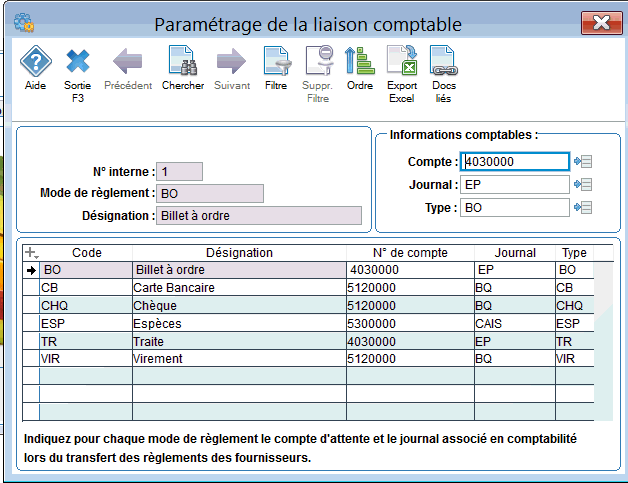Click the Billet à ordre table cell
Viewport: 628px width, 483px height.
(239, 270)
